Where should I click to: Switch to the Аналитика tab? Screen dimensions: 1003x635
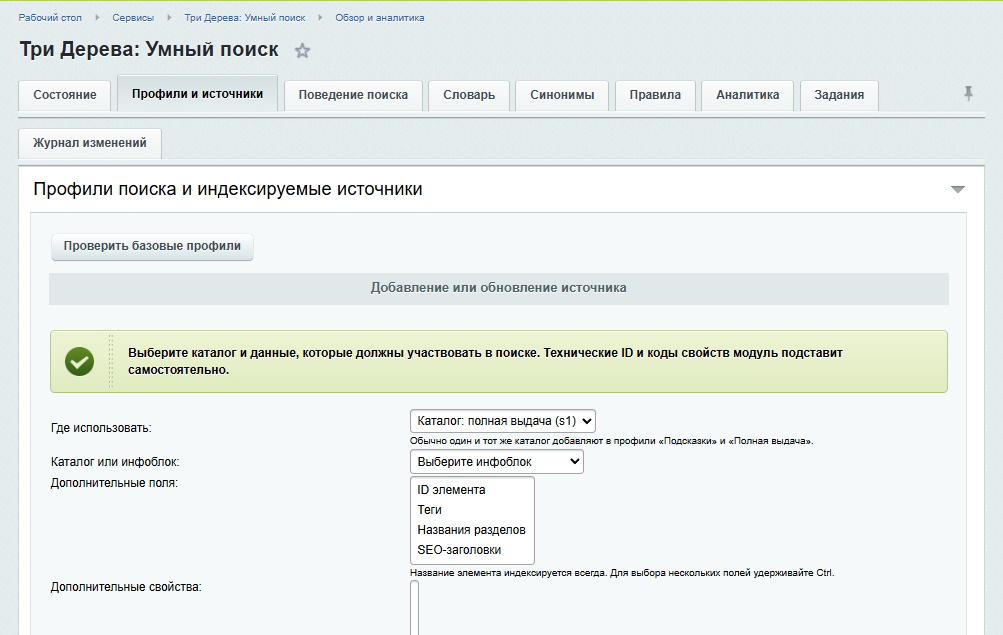click(x=747, y=95)
